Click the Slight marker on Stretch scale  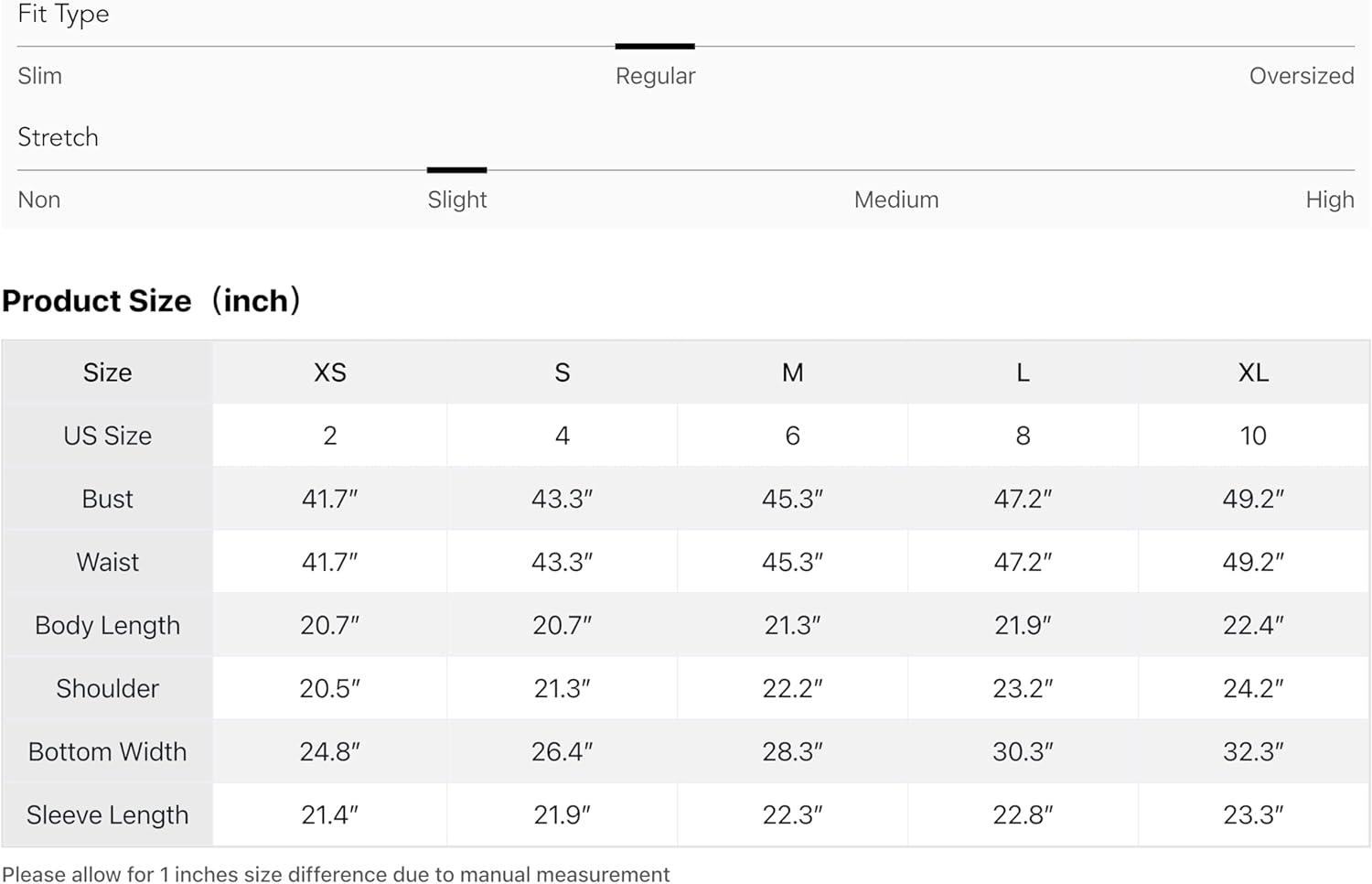pos(456,170)
